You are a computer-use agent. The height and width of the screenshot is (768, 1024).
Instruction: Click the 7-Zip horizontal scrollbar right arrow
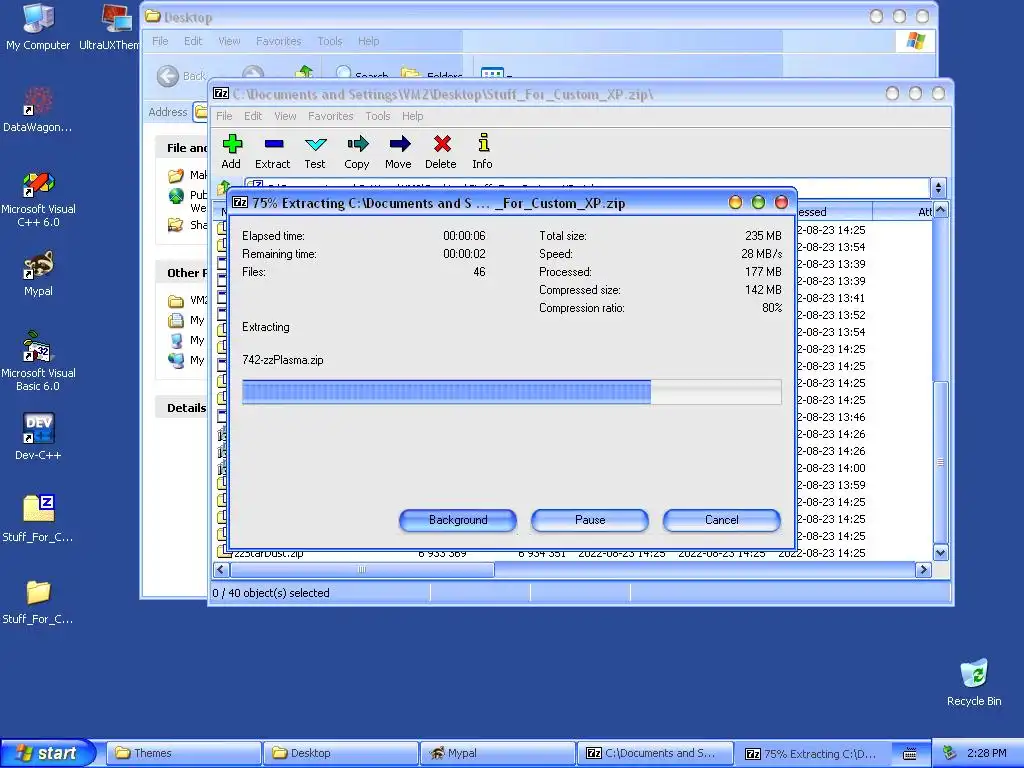tap(923, 570)
